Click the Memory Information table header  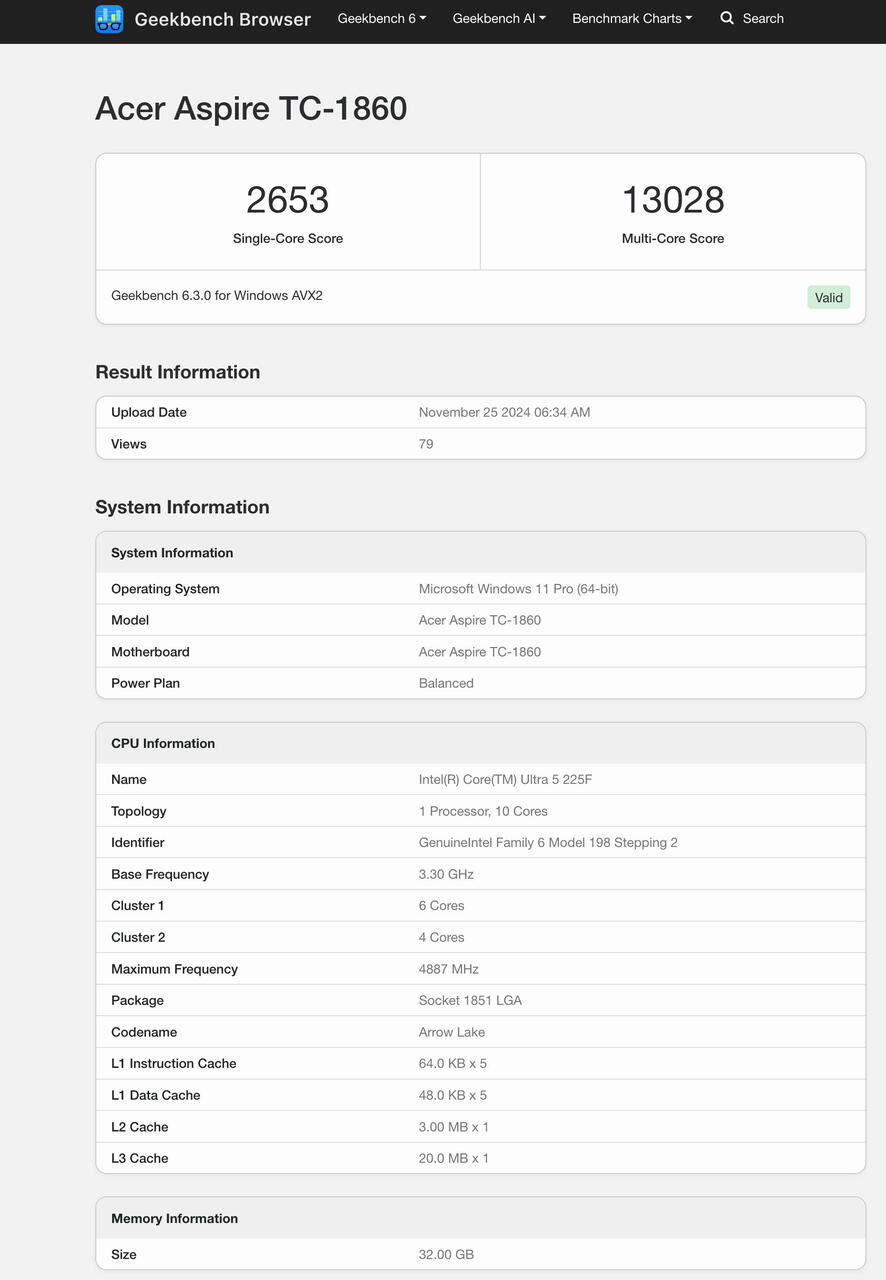480,1218
